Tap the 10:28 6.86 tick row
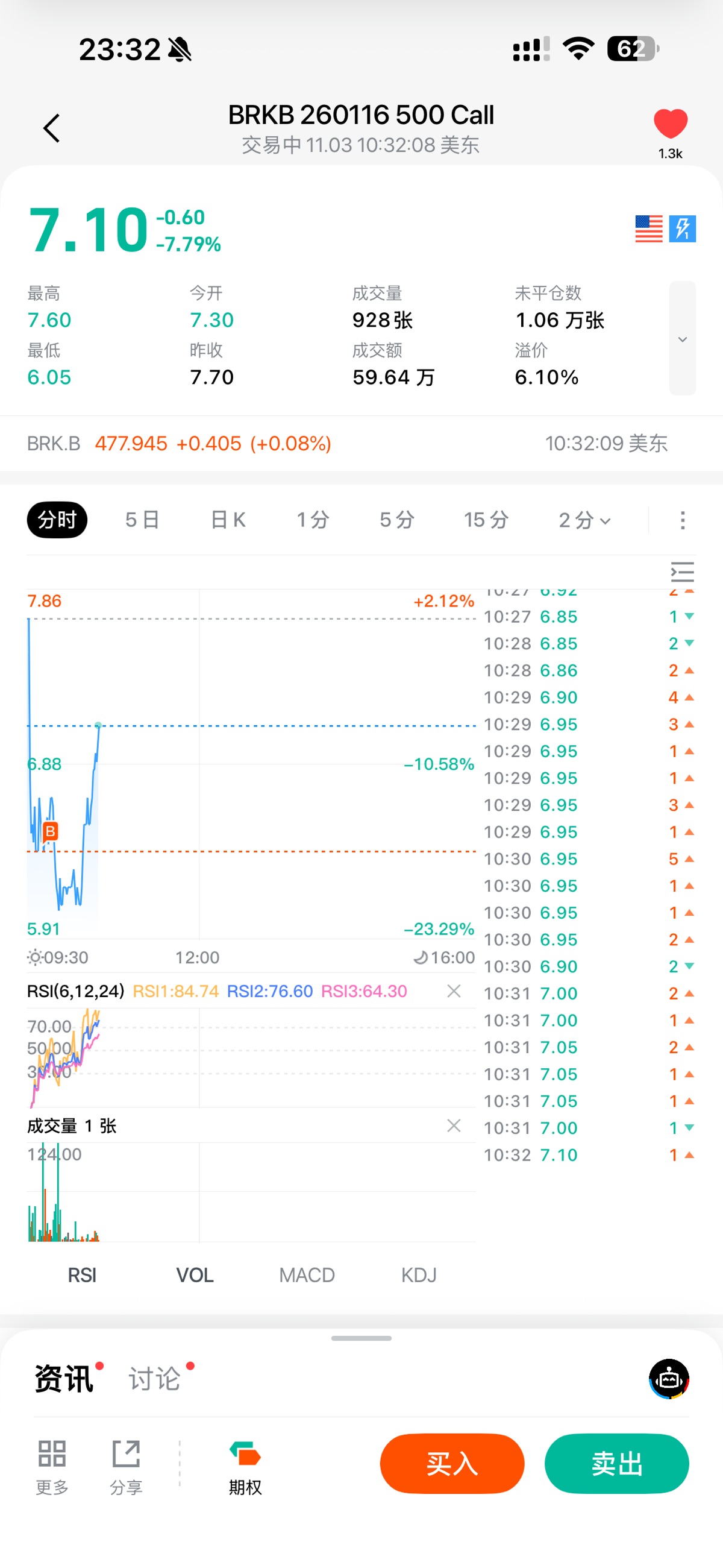 coord(589,670)
